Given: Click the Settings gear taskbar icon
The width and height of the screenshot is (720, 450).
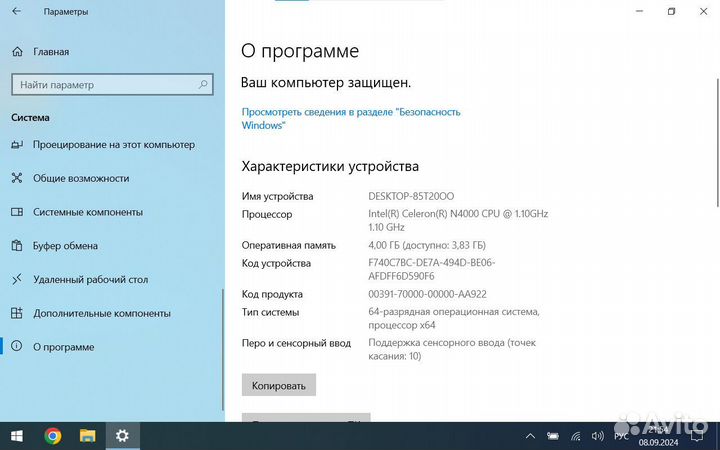Looking at the screenshot, I should [x=123, y=436].
